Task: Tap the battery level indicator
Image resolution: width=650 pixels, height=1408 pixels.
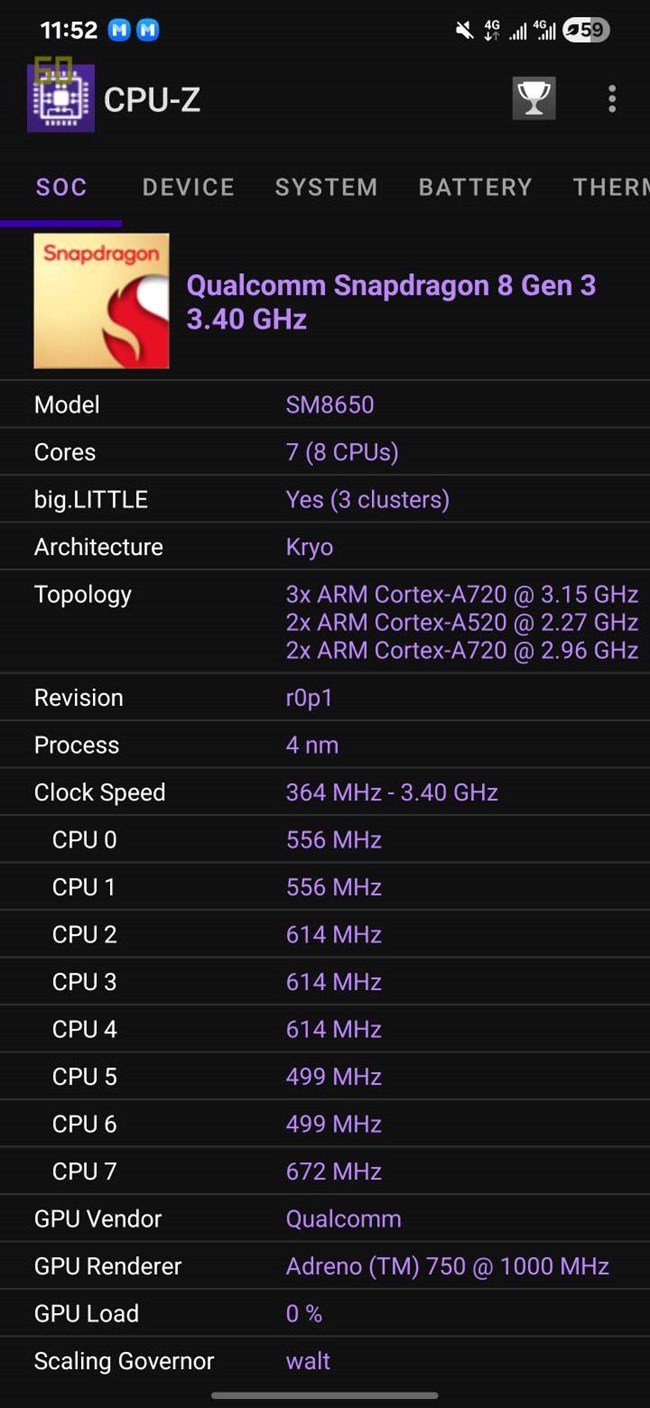Action: (x=586, y=30)
